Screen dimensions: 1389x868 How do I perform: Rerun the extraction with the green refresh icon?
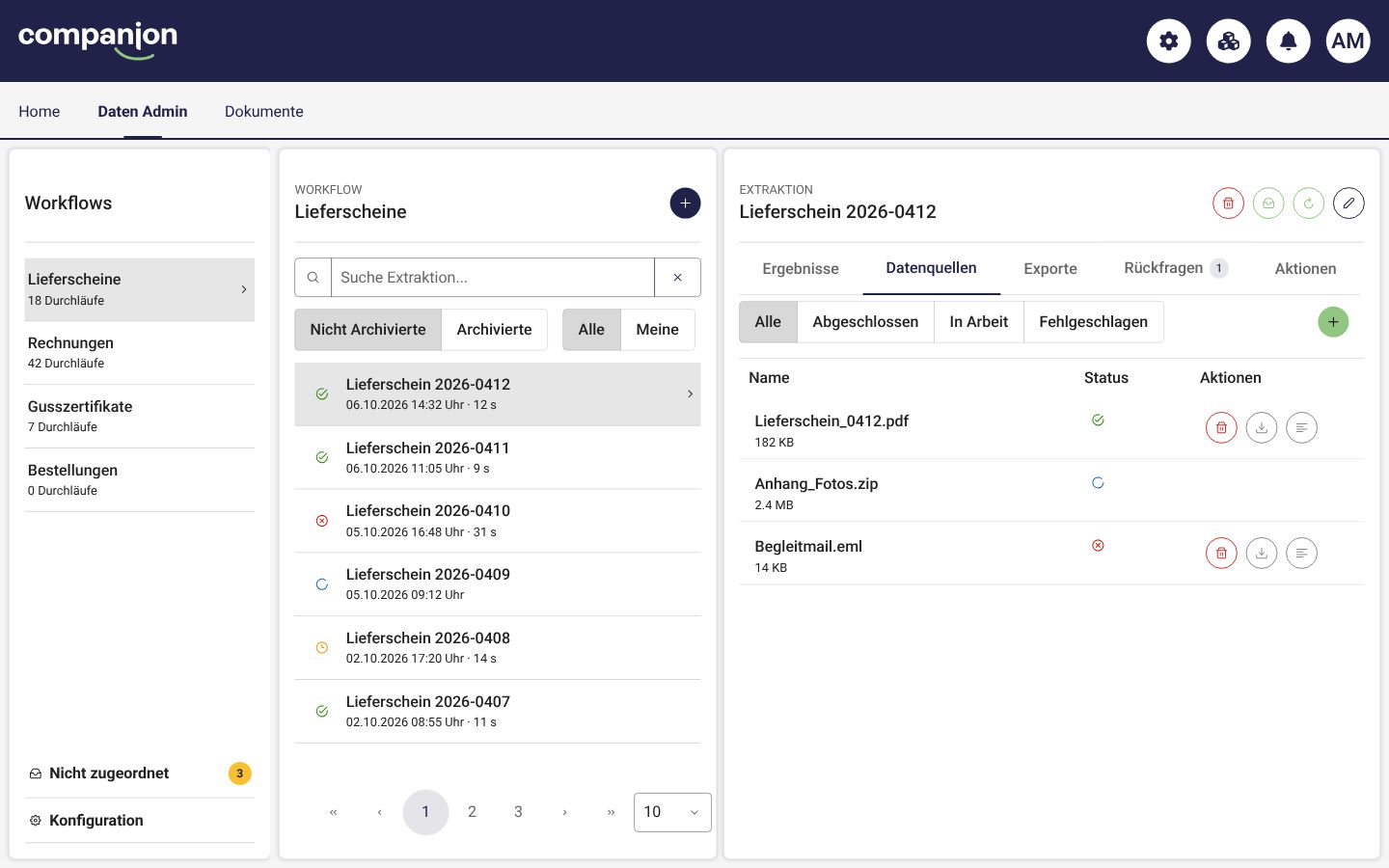click(x=1309, y=203)
